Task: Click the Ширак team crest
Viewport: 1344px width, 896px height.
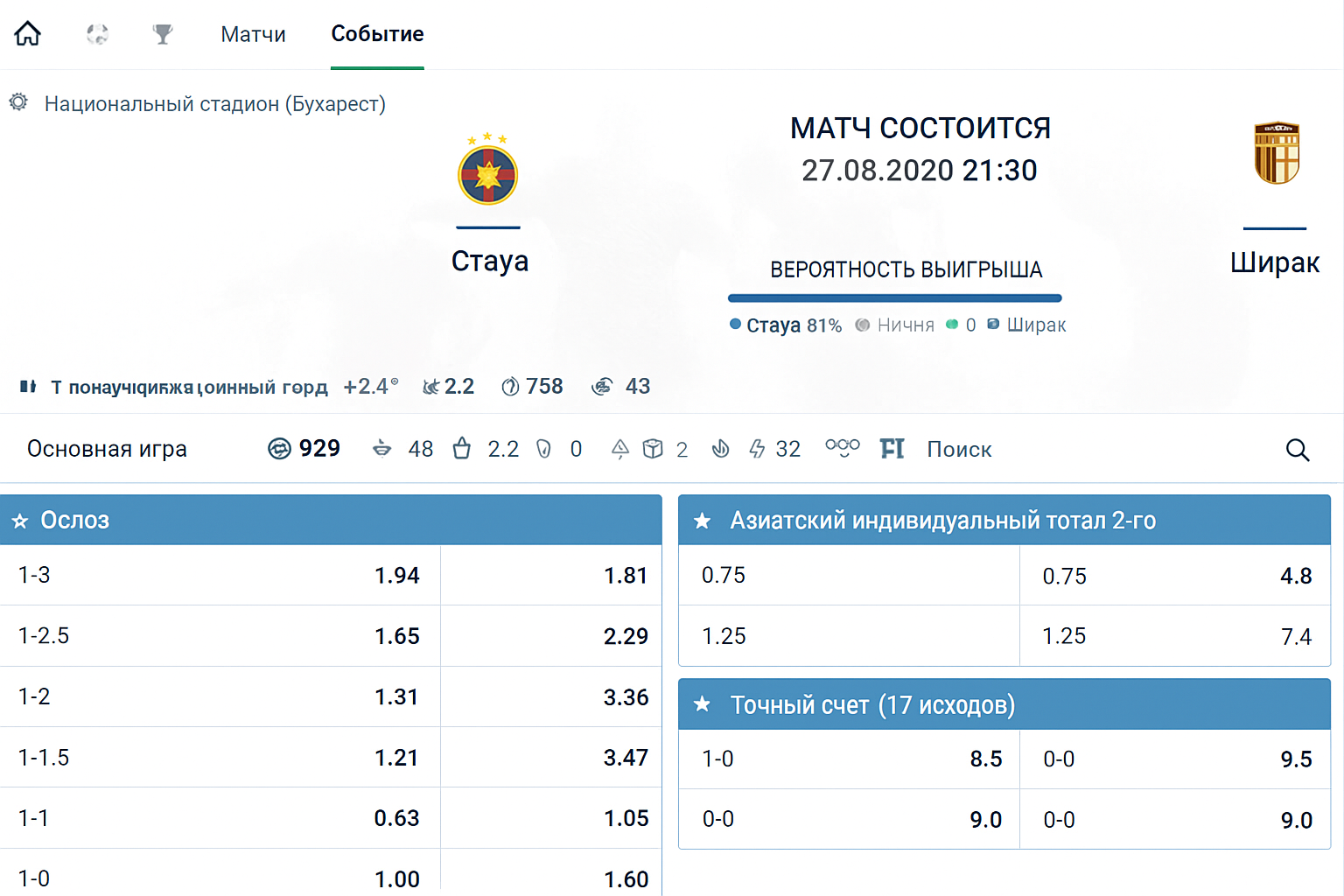Action: (1277, 153)
